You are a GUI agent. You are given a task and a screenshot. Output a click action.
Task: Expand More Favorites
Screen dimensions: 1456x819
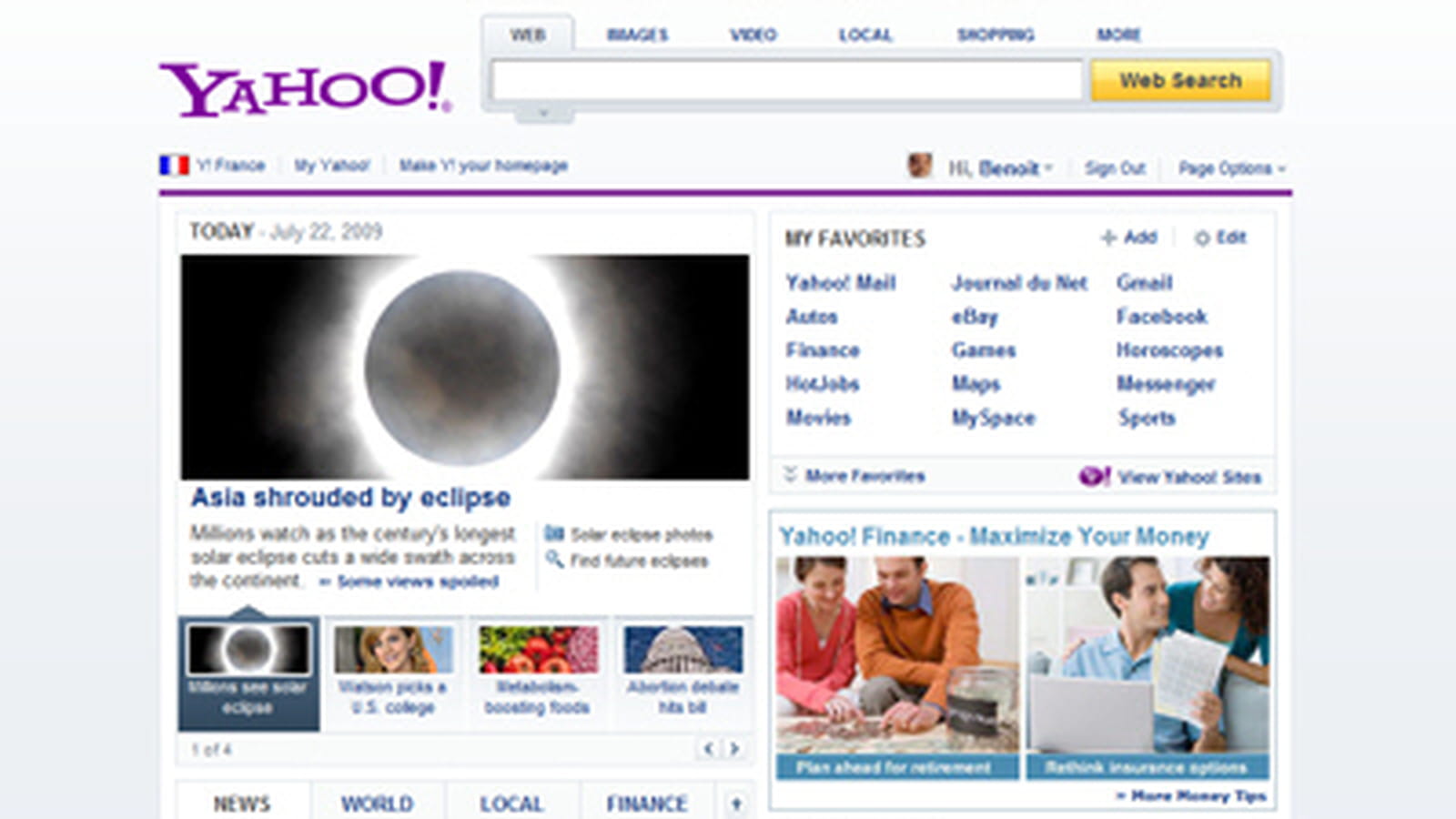[854, 476]
